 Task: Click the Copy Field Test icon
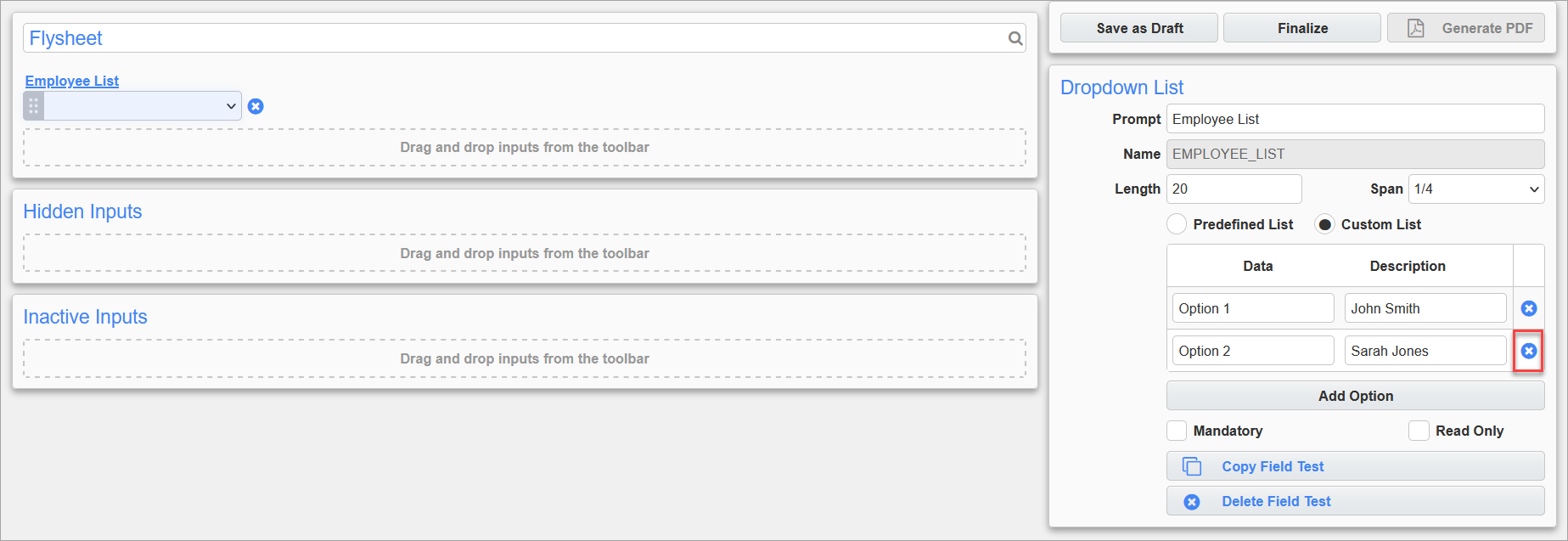click(1192, 466)
